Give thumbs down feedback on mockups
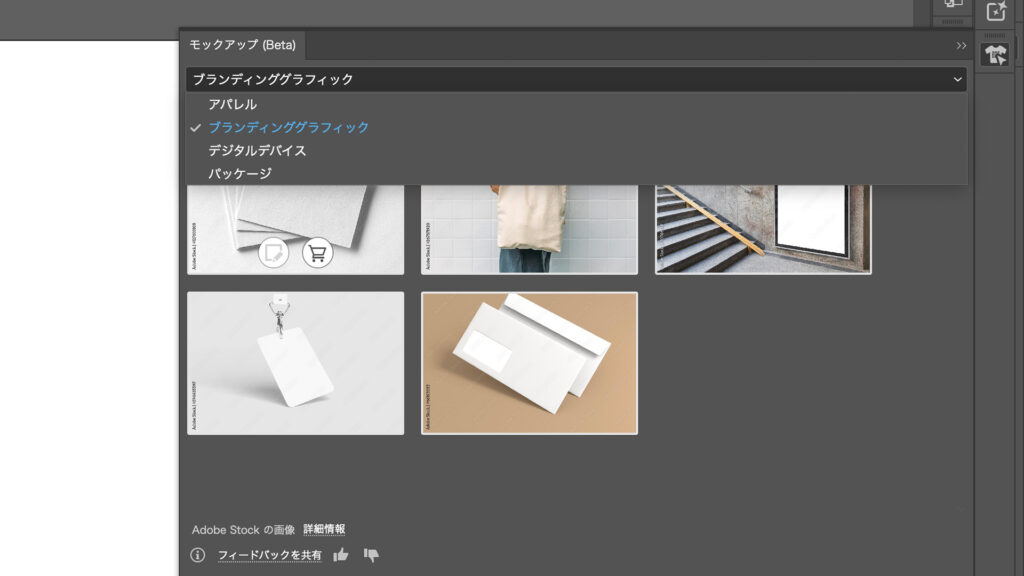This screenshot has width=1024, height=576. 369,553
